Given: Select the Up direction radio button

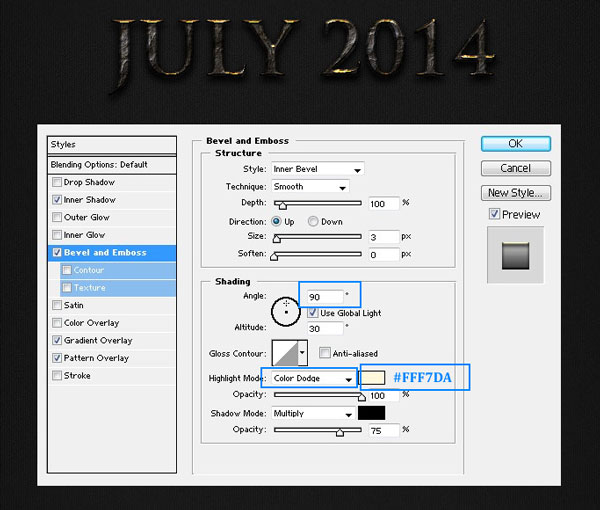Looking at the screenshot, I should (x=276, y=221).
